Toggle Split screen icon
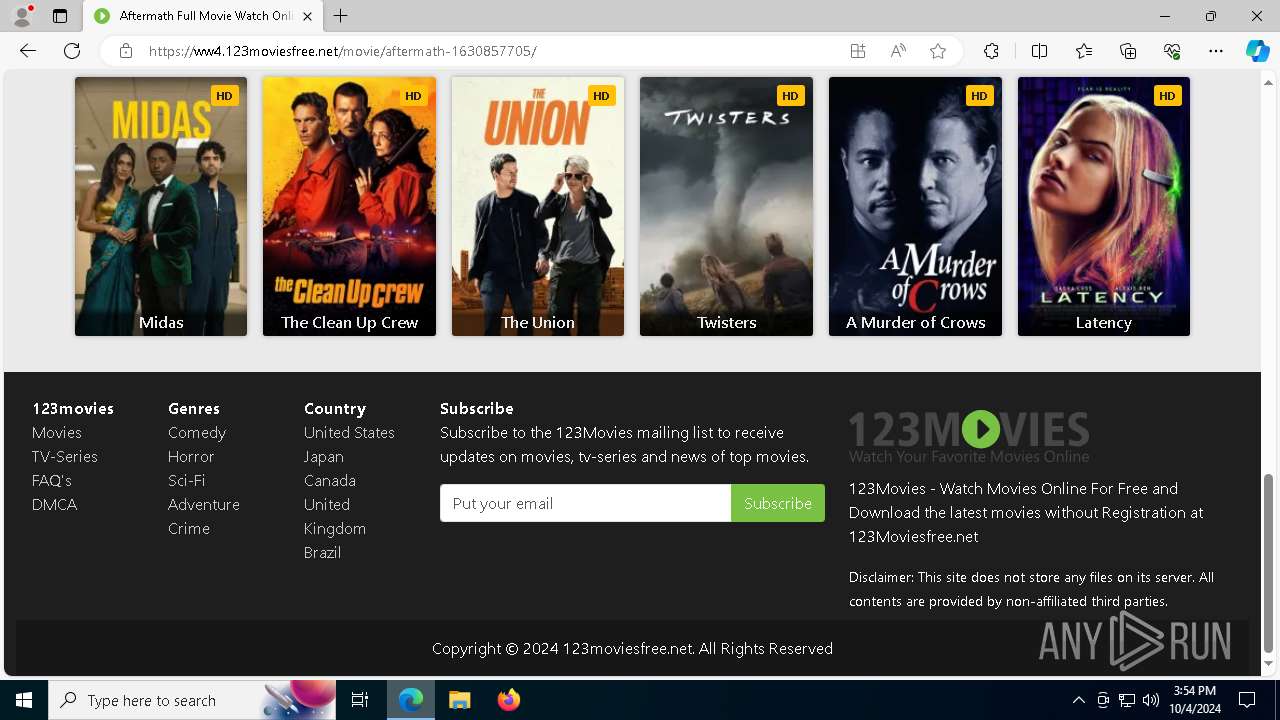Screen dimensions: 1280x720 (x=1039, y=51)
